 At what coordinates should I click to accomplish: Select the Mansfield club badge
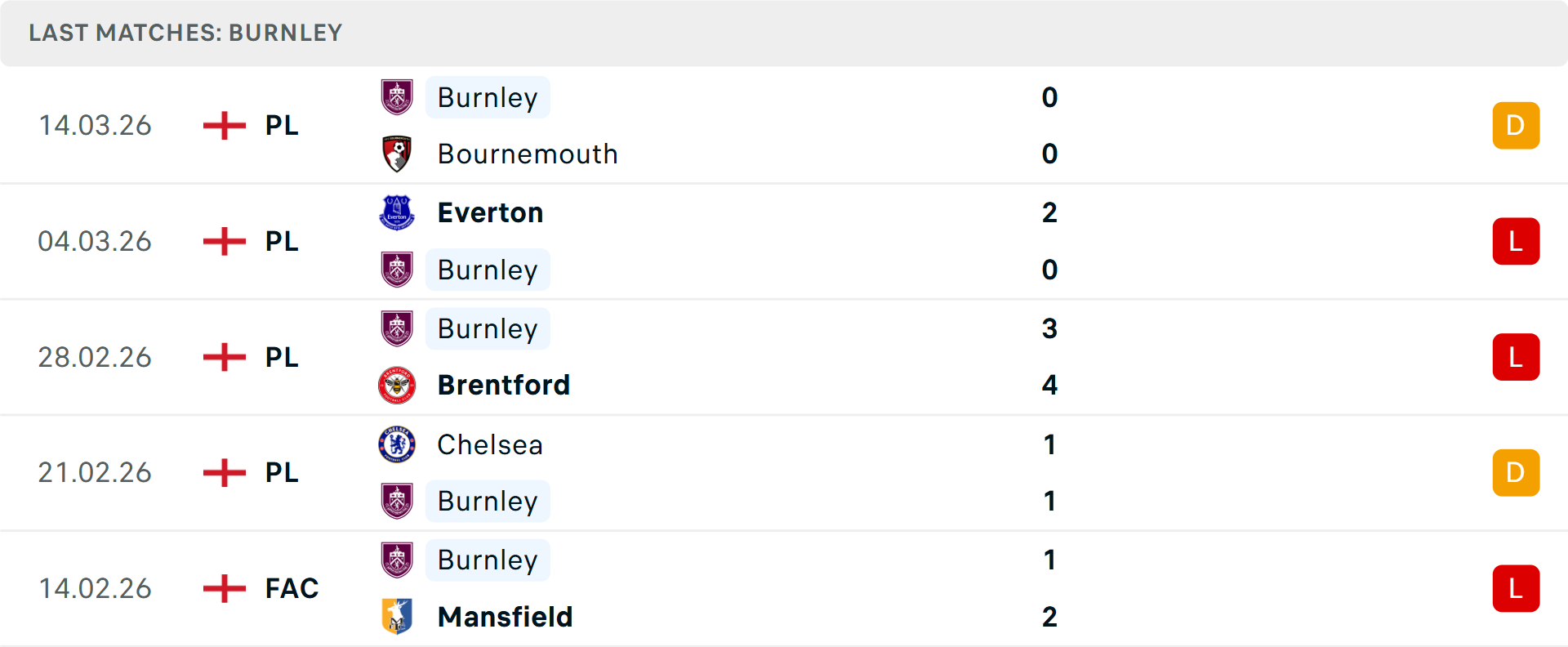pyautogui.click(x=397, y=617)
